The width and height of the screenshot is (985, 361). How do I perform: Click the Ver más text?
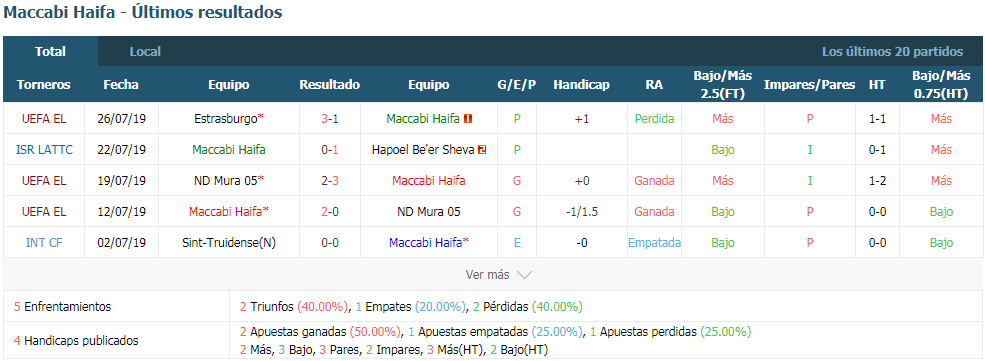[x=488, y=275]
